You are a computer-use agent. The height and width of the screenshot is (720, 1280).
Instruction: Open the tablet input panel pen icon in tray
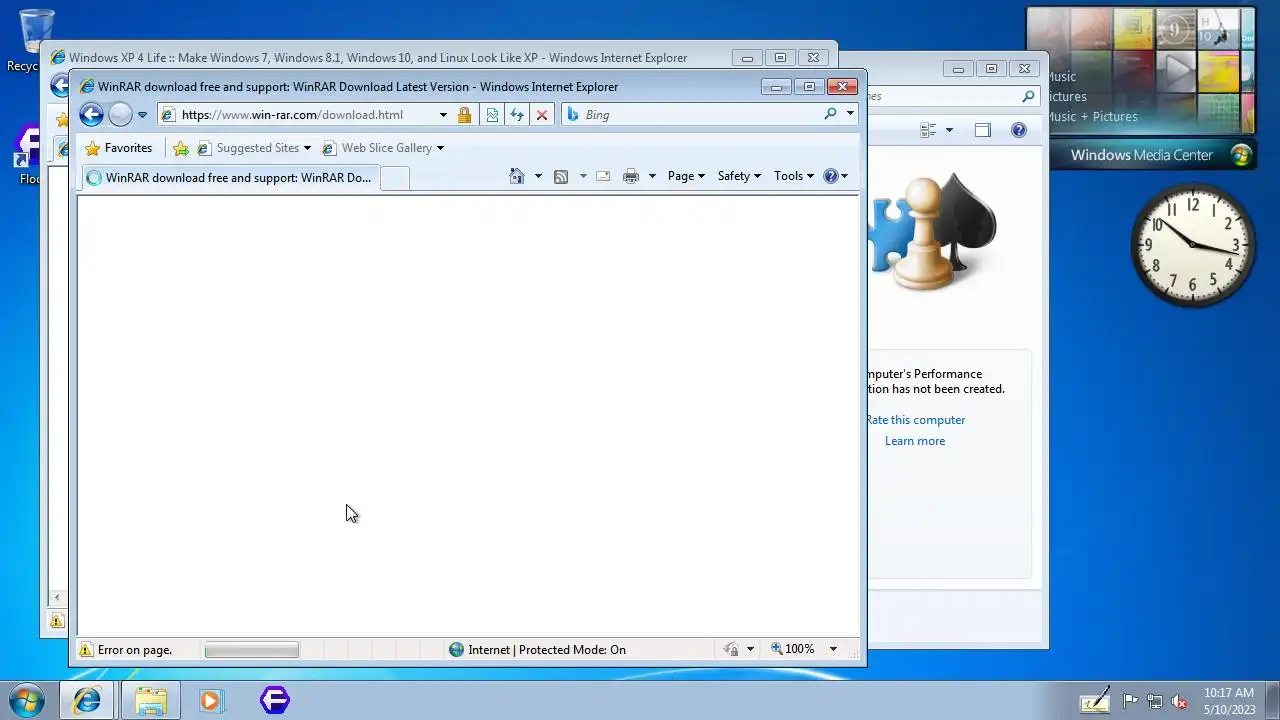[x=1096, y=700]
